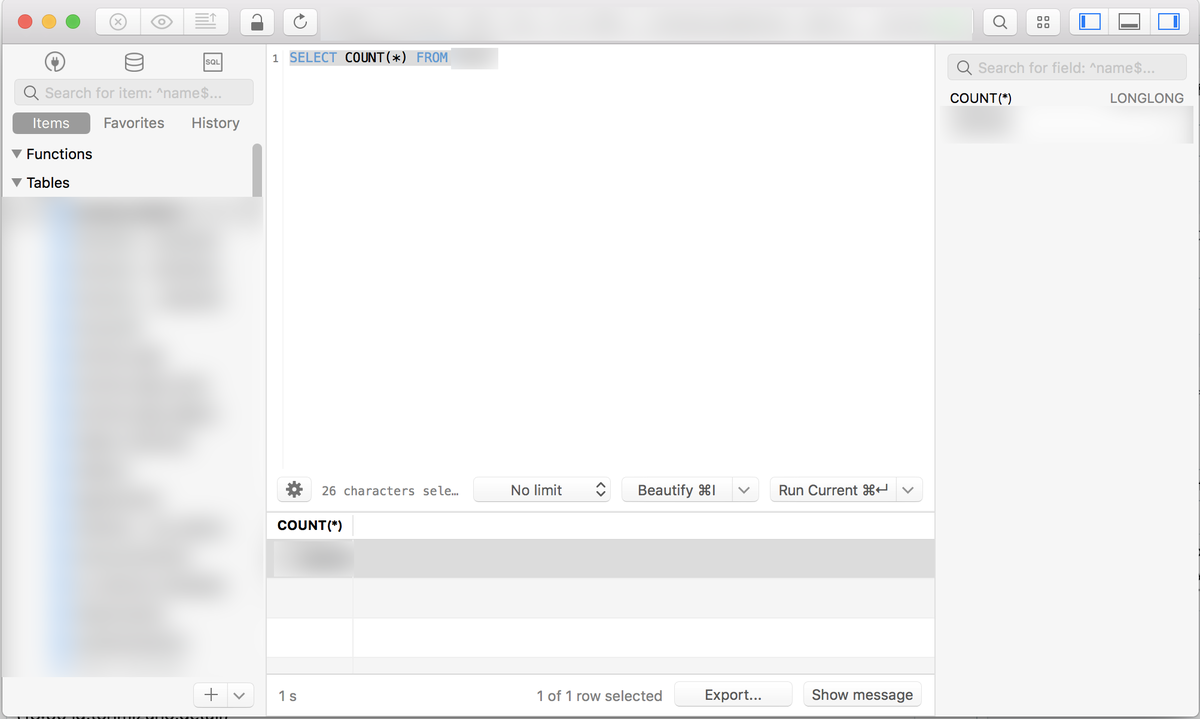This screenshot has height=719, width=1200.
Task: Click the eye preview toolbar icon
Action: click(162, 21)
